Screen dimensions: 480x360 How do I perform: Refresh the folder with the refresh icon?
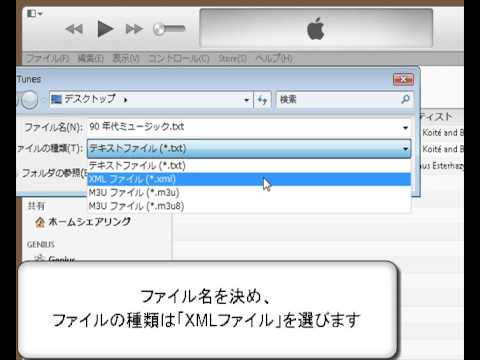point(262,100)
